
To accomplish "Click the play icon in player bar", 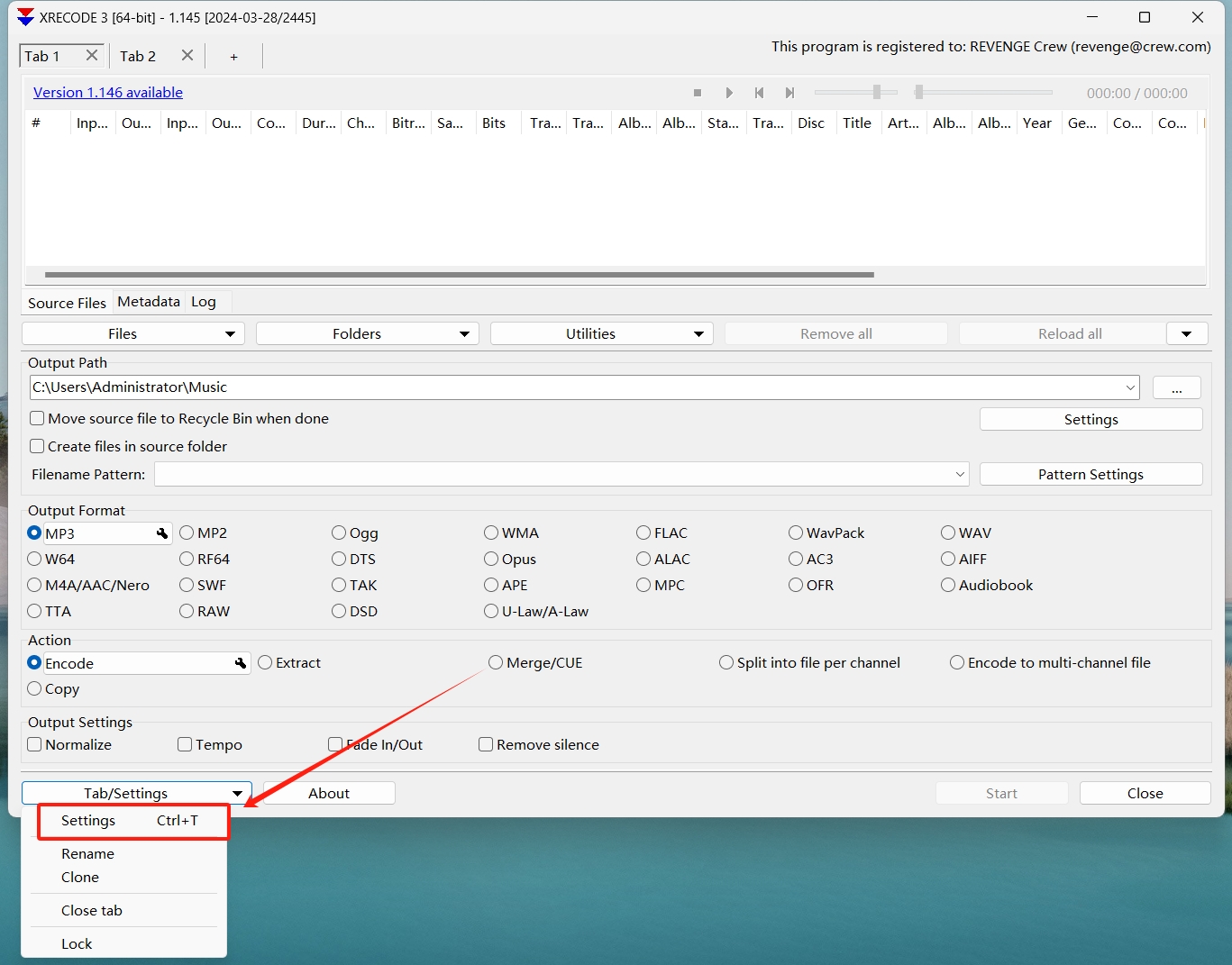I will (x=729, y=93).
